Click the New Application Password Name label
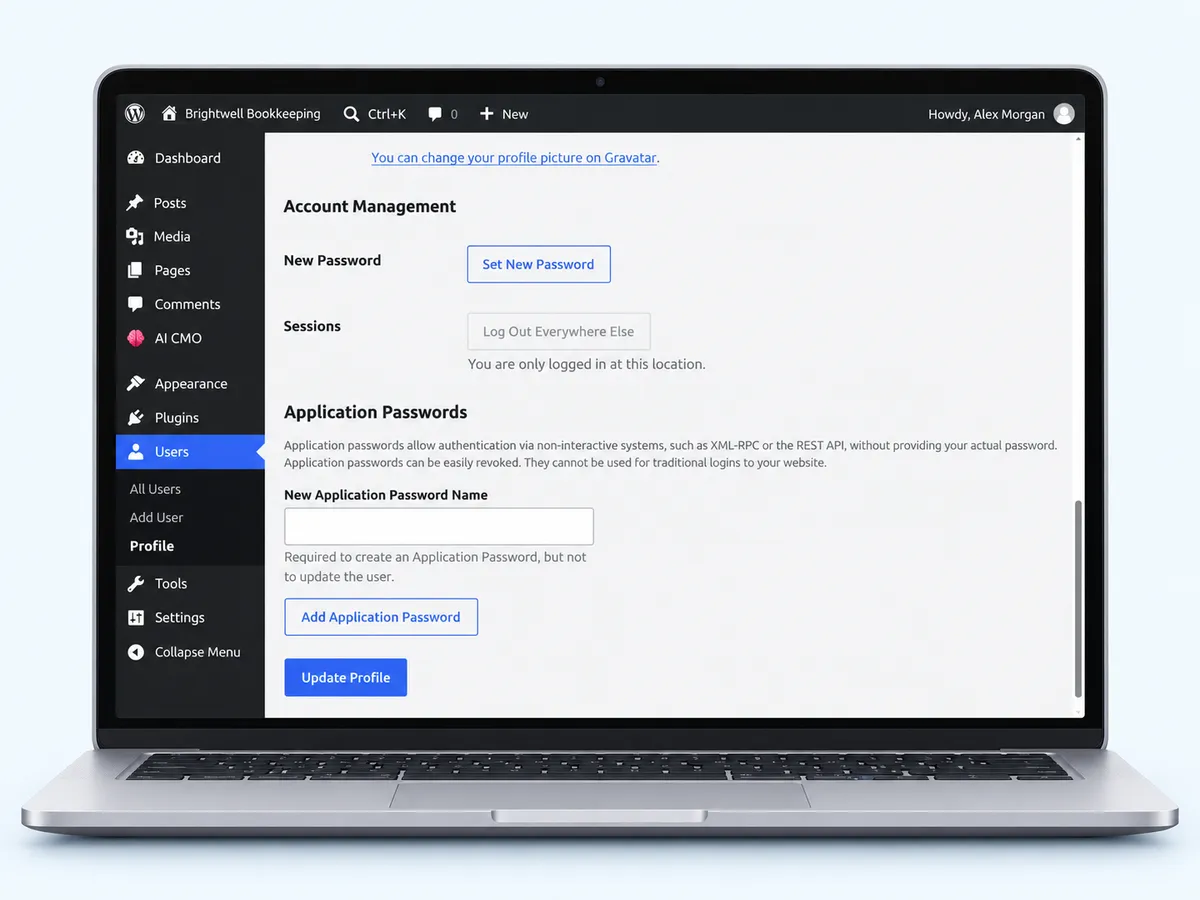 [386, 495]
